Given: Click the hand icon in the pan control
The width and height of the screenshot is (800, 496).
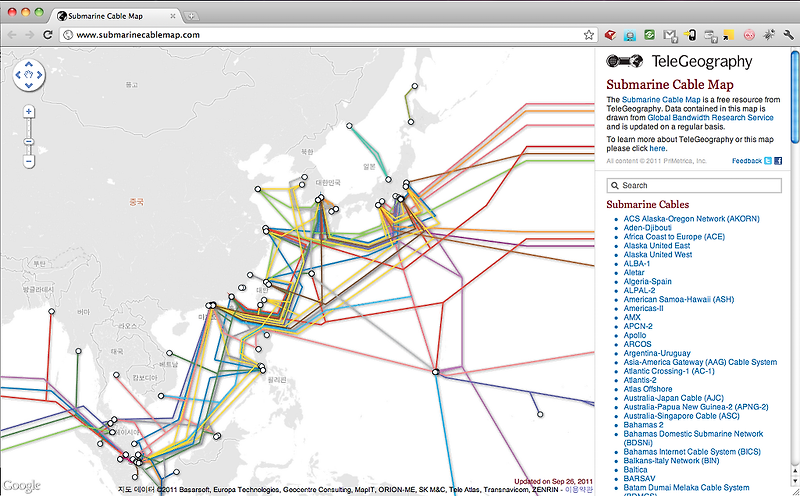Looking at the screenshot, I should (29, 75).
